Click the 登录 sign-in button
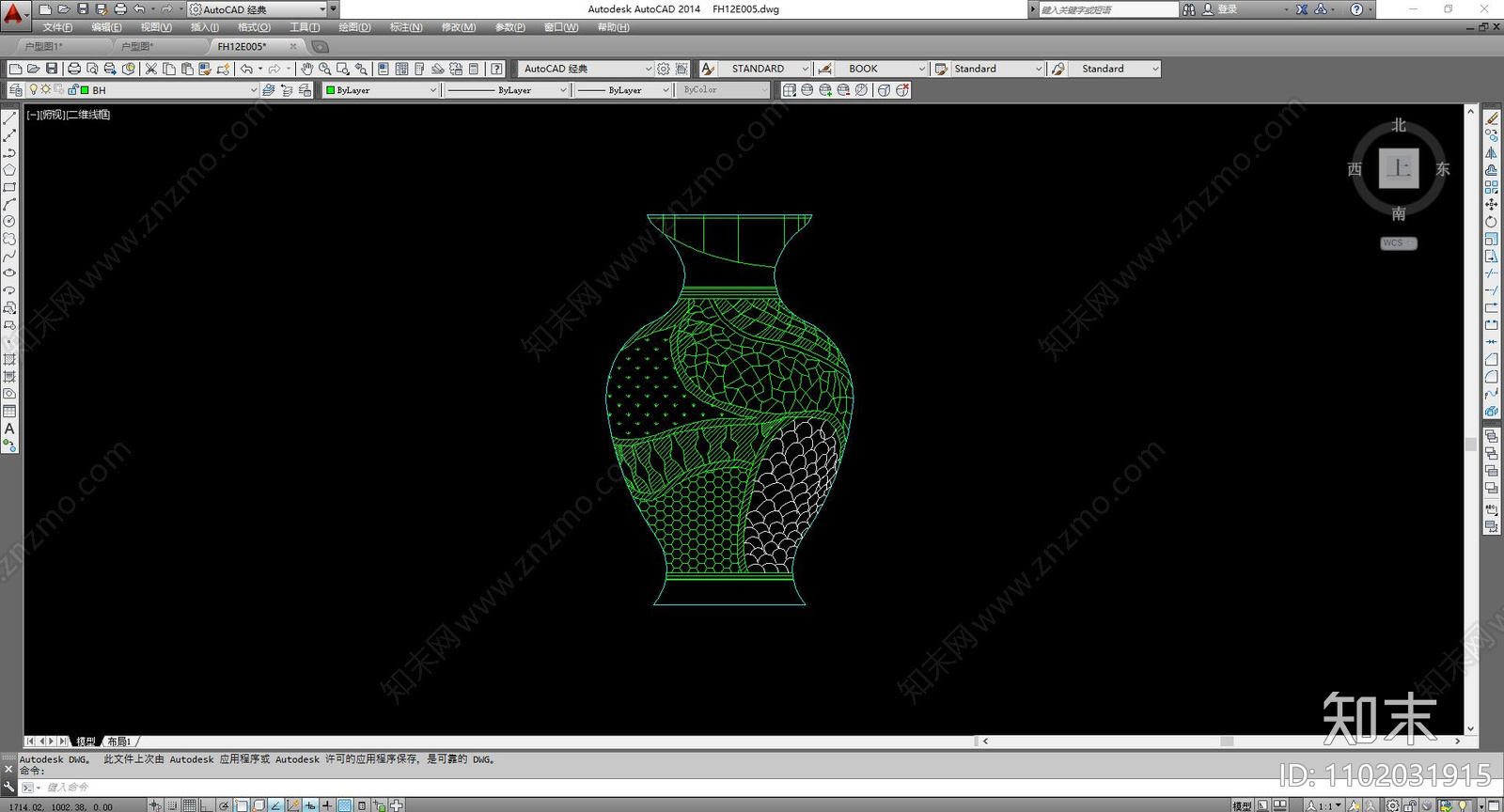 point(1228,9)
